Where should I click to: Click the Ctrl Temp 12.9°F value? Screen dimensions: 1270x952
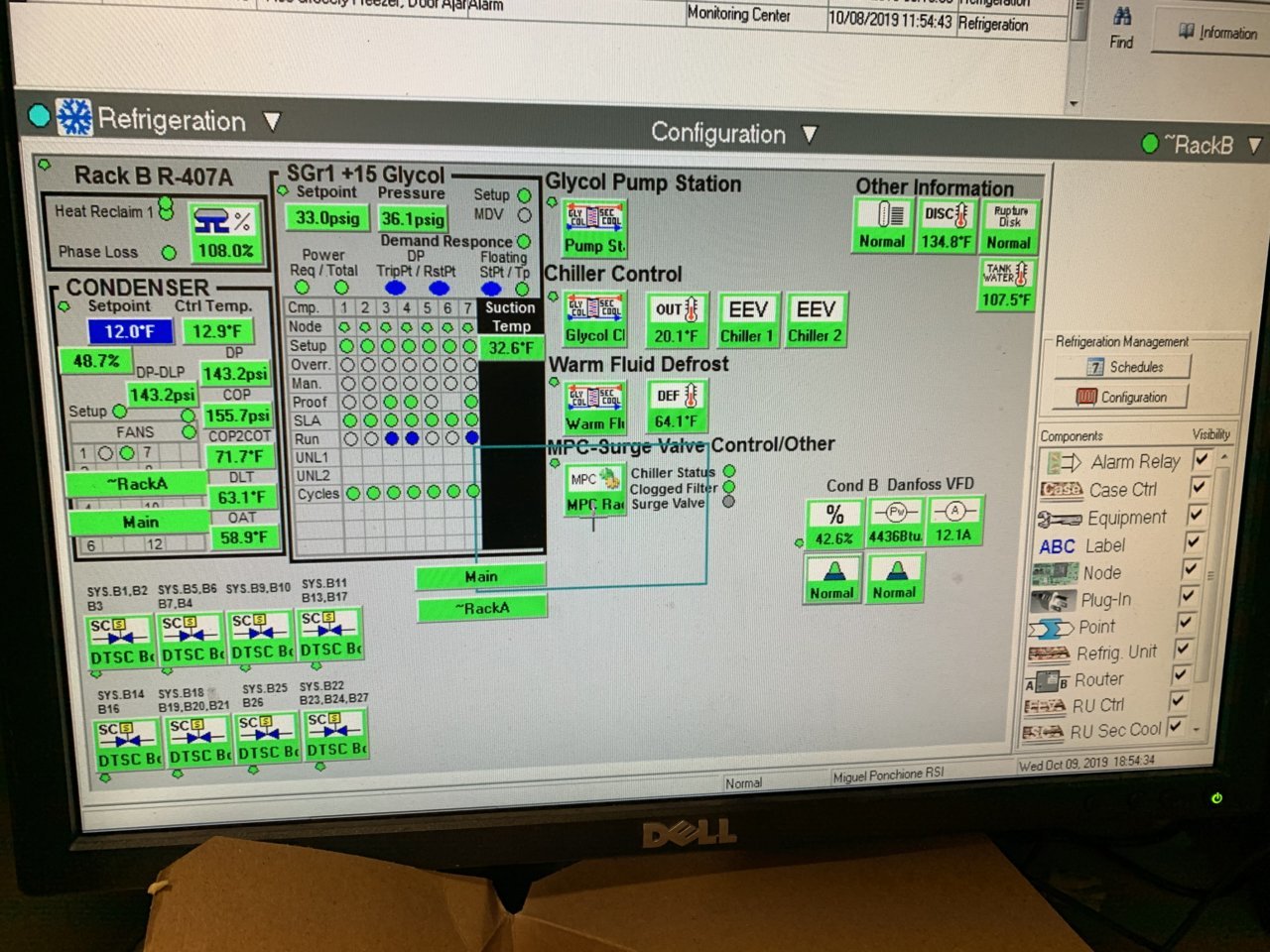tap(216, 331)
